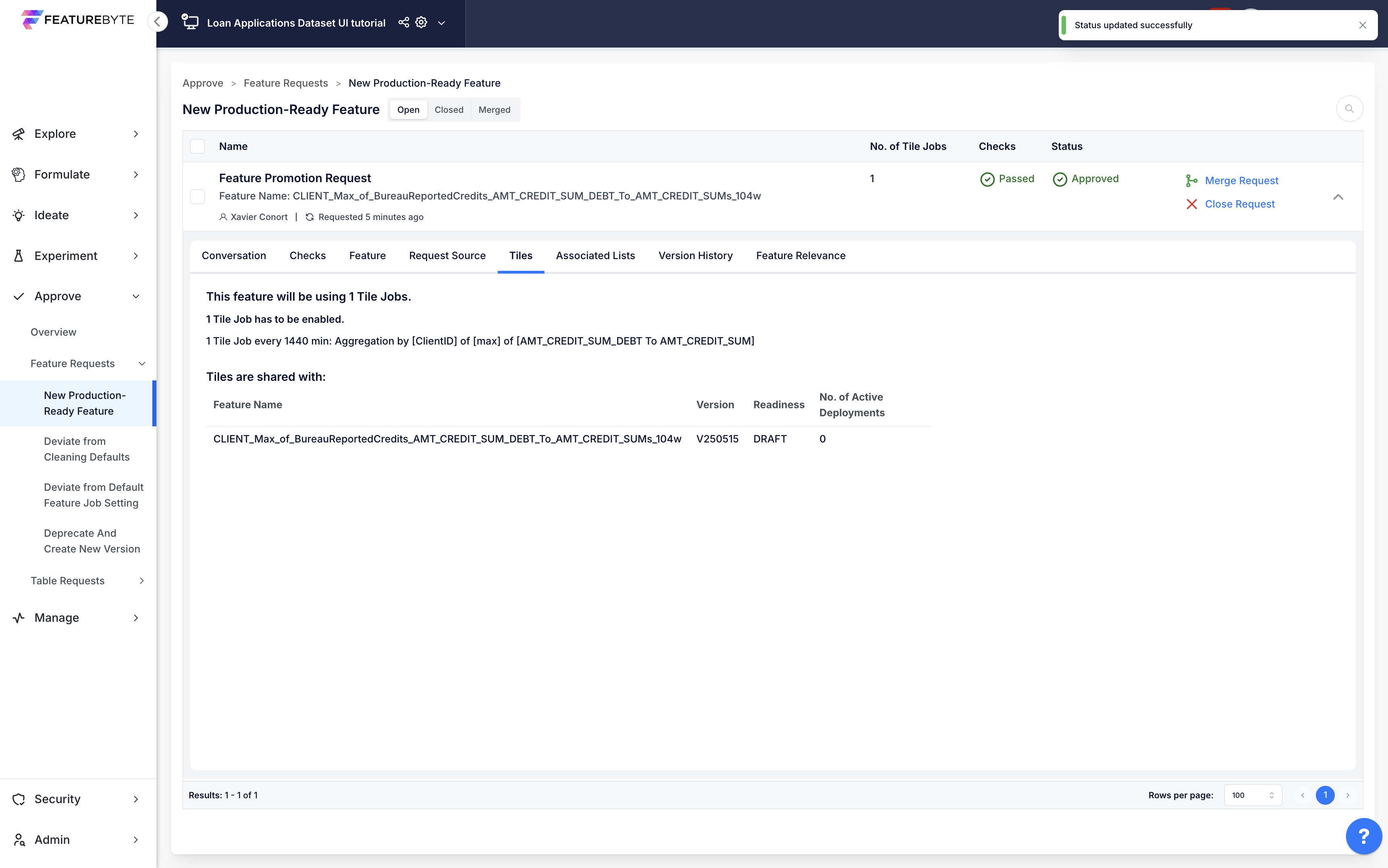Click the Close Request link
This screenshot has width=1388, height=868.
click(1239, 204)
